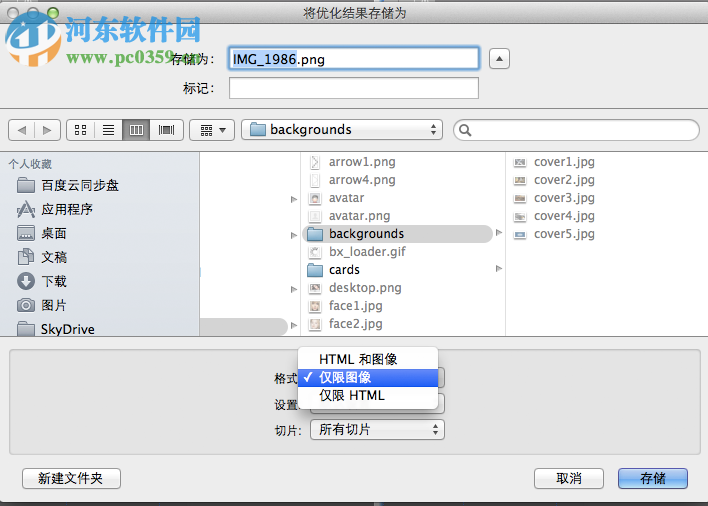Click the face1.jpg thumbnail icon
708x506 pixels.
pos(315,306)
